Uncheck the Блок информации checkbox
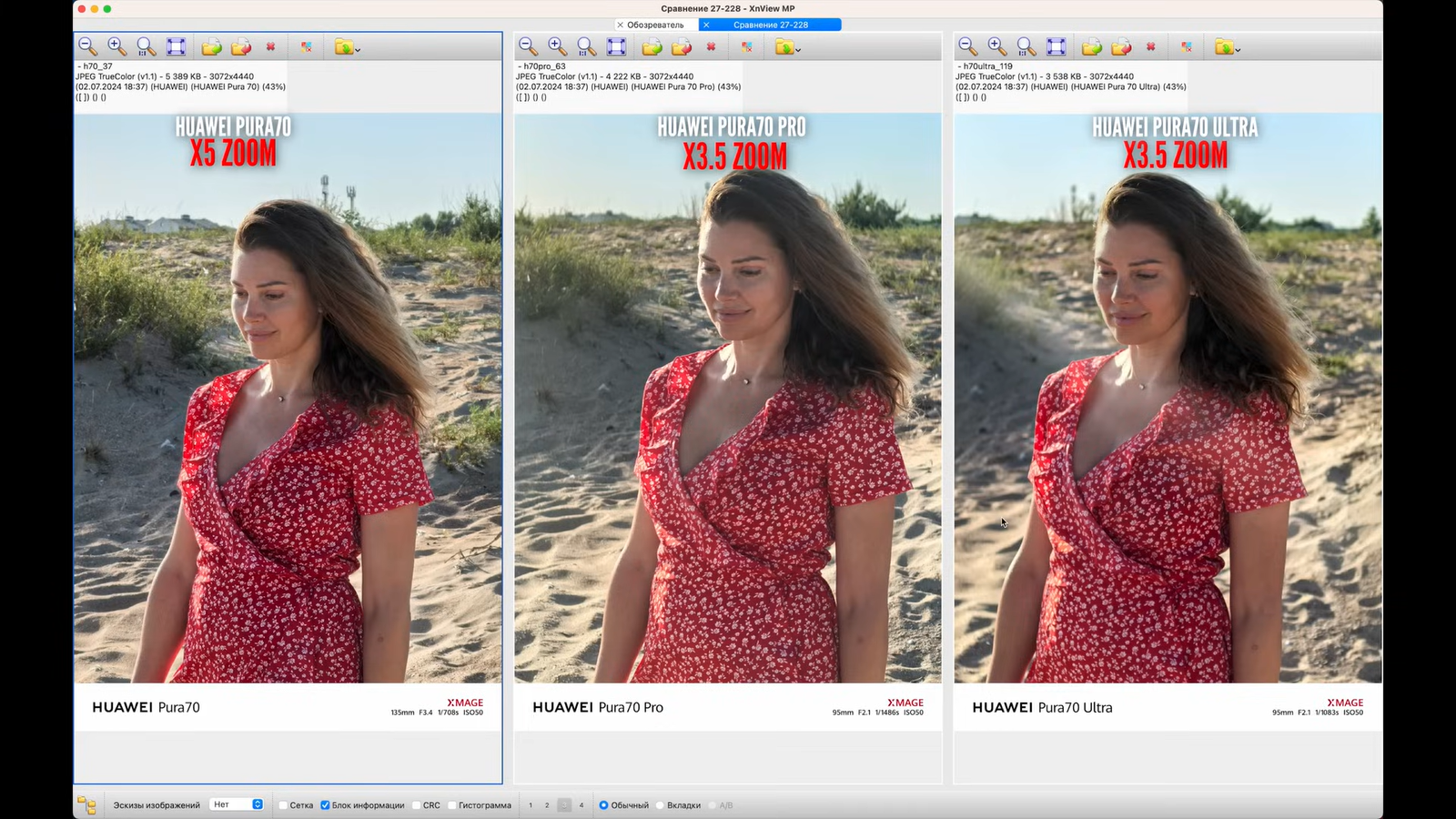The height and width of the screenshot is (819, 1456). (x=325, y=805)
